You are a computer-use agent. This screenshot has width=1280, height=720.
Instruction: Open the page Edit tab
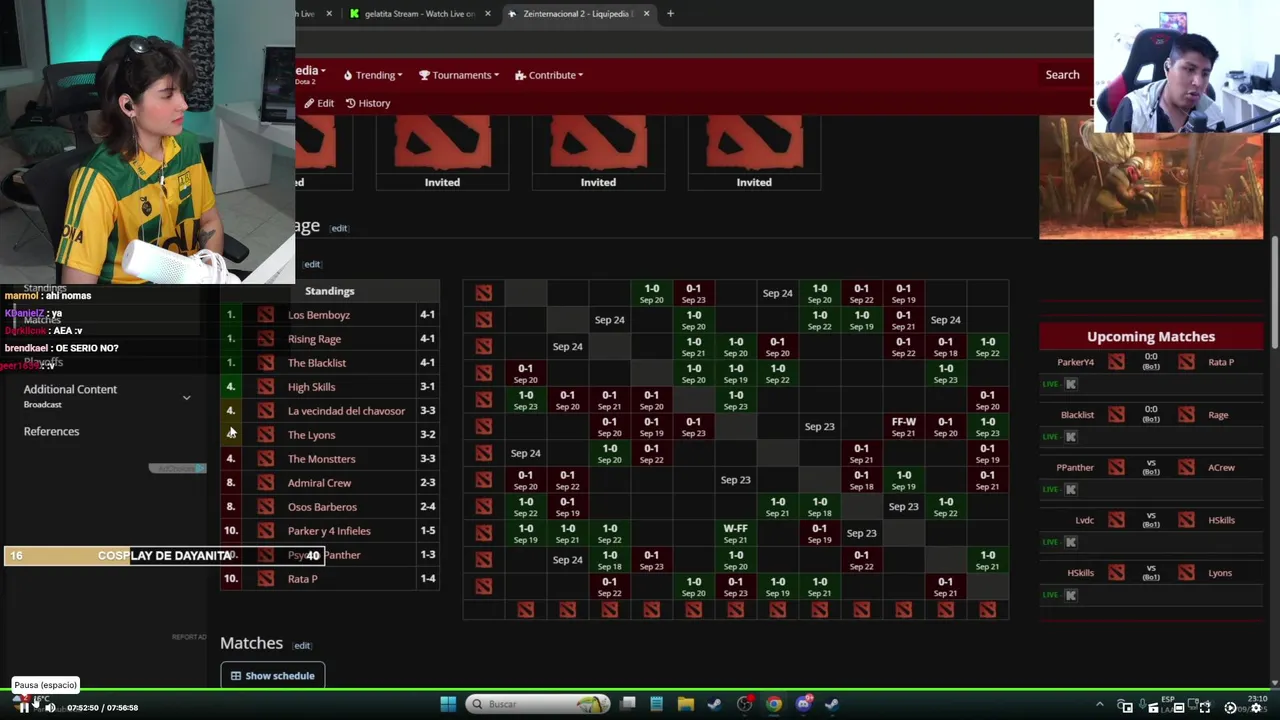pos(319,103)
